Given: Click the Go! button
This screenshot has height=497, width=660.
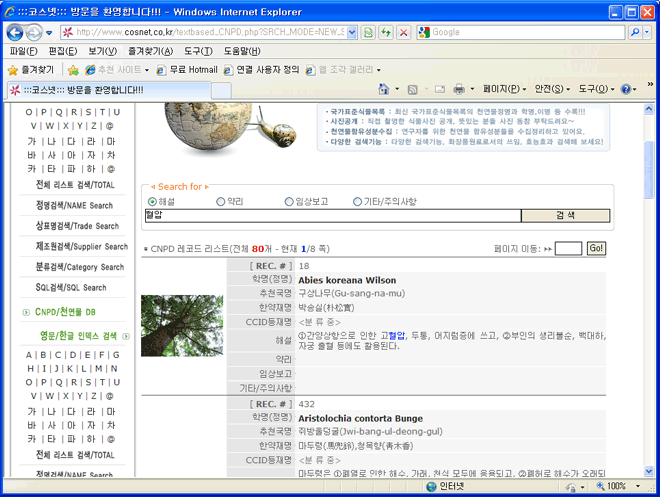Looking at the screenshot, I should pyautogui.click(x=596, y=248).
